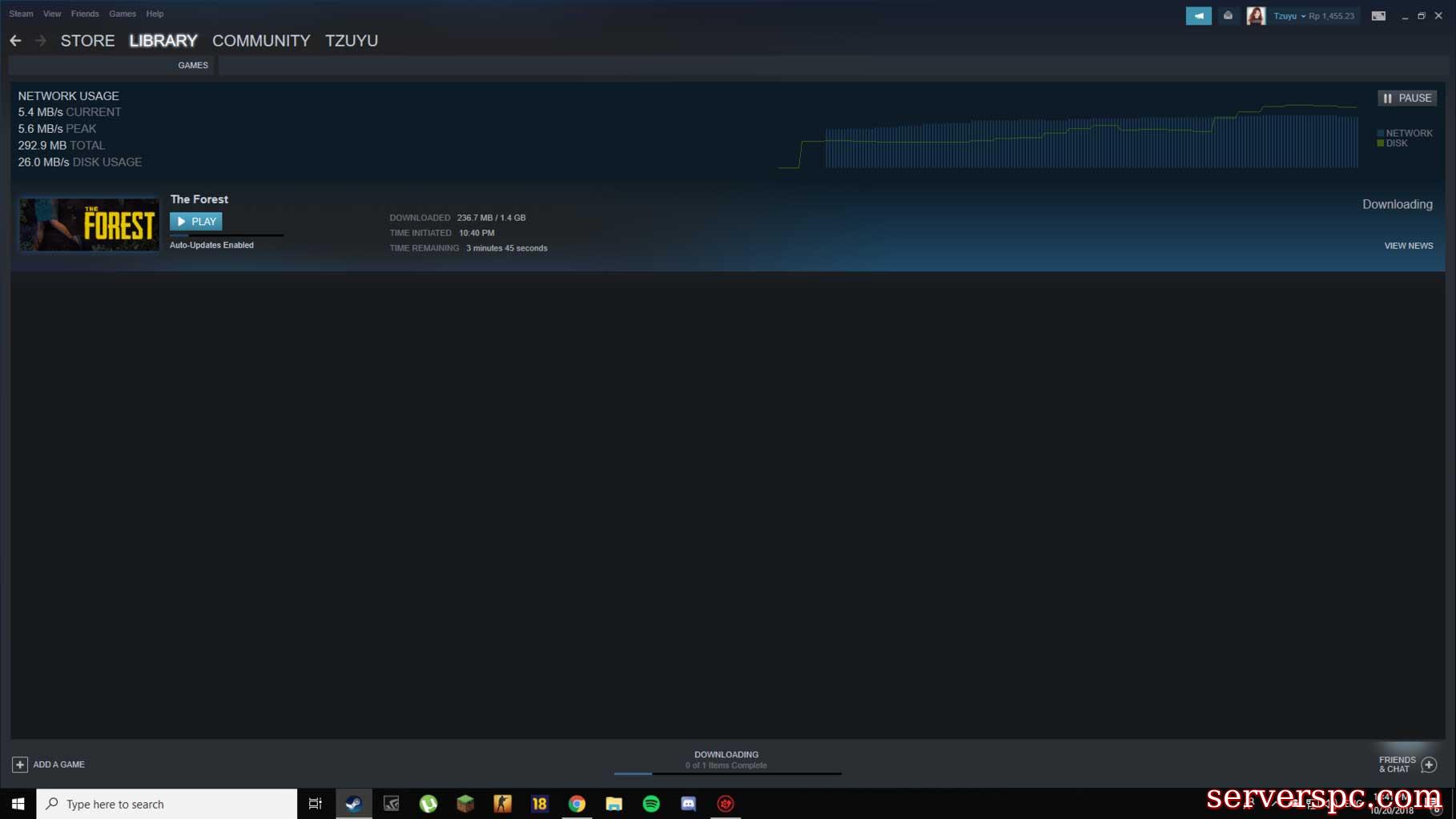Screen dimensions: 1456x819
Task: Open the View menu
Action: click(52, 14)
